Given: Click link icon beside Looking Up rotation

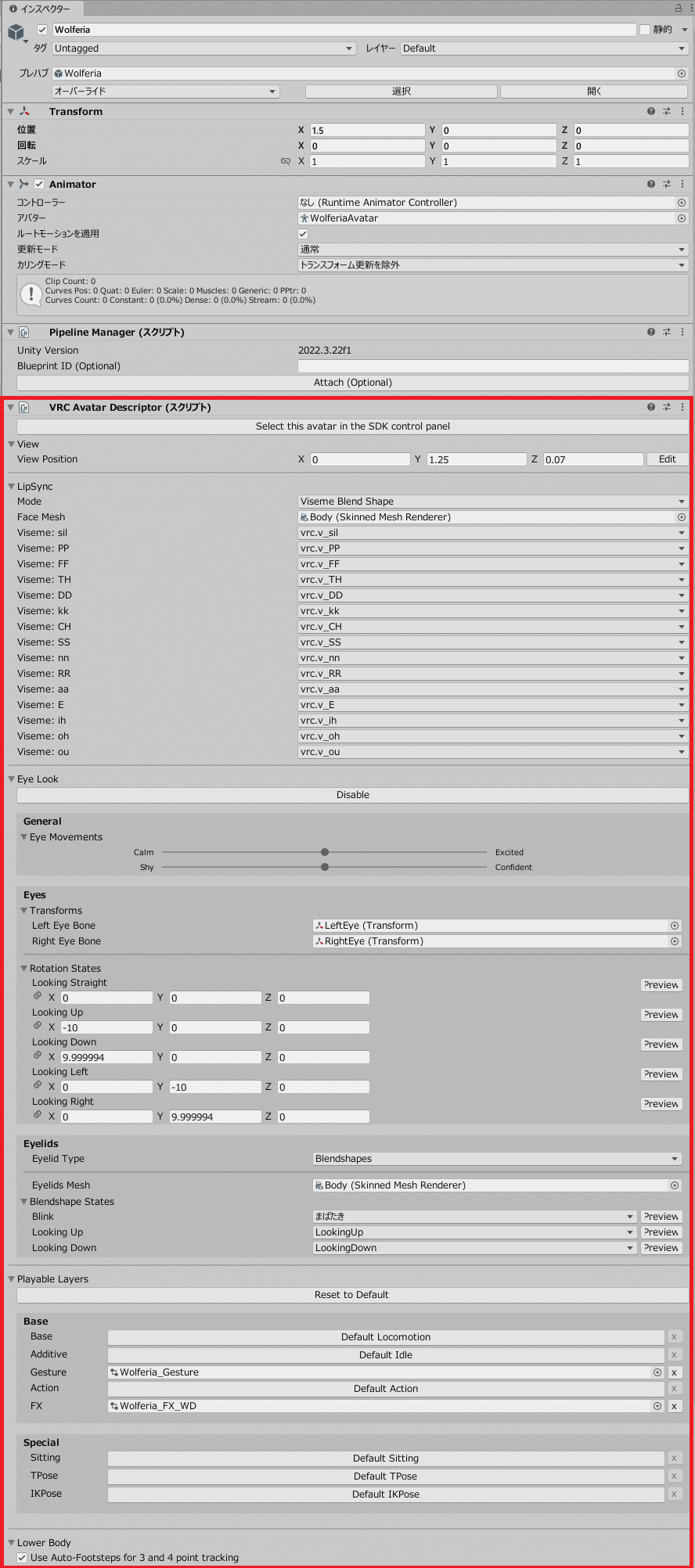Looking at the screenshot, I should [x=37, y=1025].
